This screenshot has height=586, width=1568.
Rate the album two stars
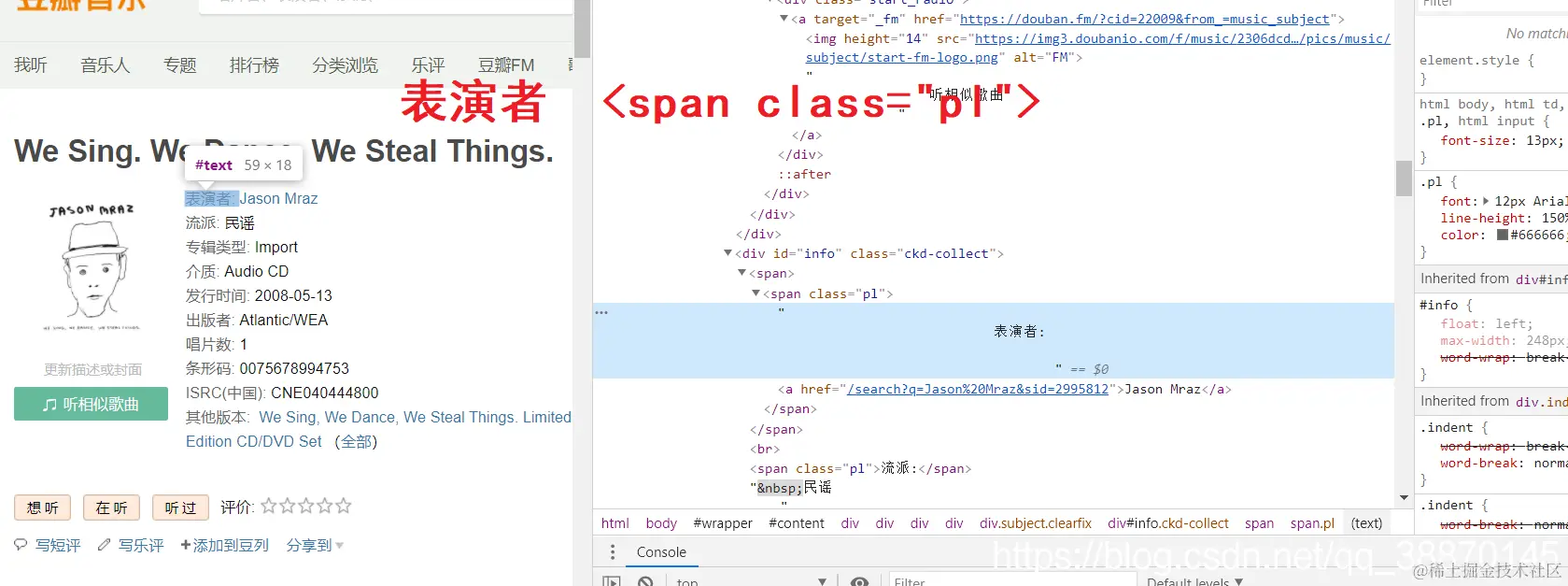[x=288, y=506]
